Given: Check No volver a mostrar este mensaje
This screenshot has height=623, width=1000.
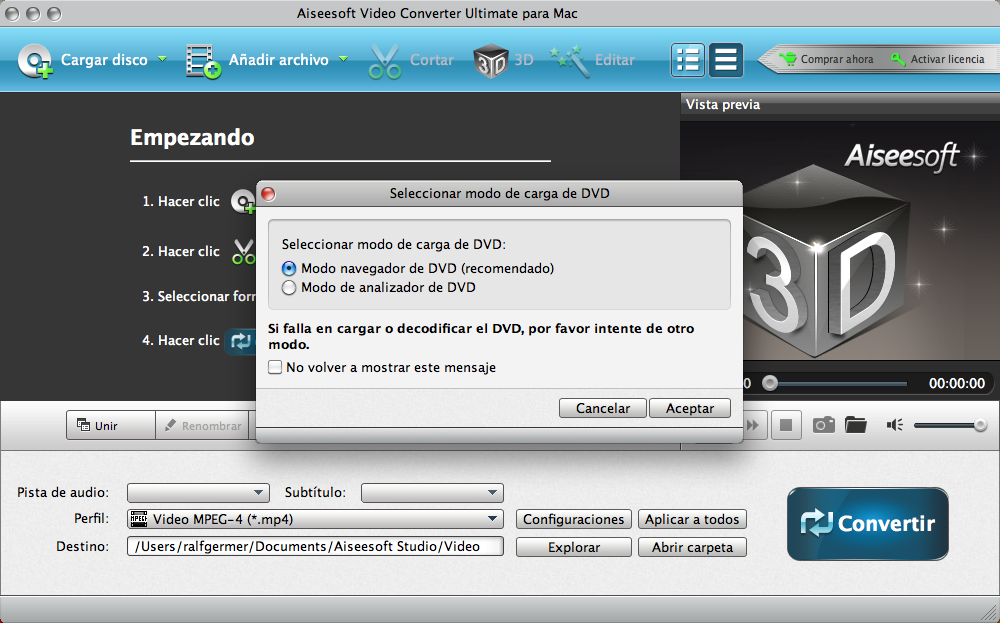Looking at the screenshot, I should [x=275, y=367].
